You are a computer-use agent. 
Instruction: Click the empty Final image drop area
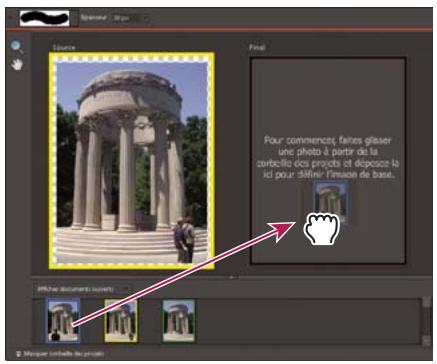pyautogui.click(x=328, y=161)
